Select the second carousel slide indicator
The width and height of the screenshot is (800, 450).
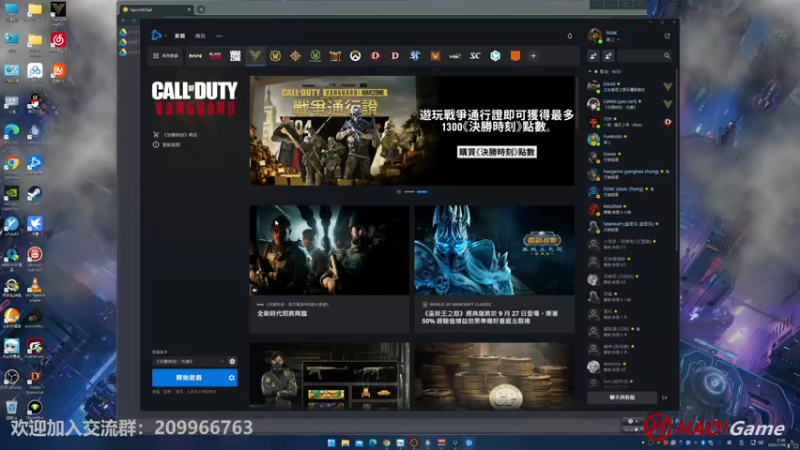pos(422,192)
